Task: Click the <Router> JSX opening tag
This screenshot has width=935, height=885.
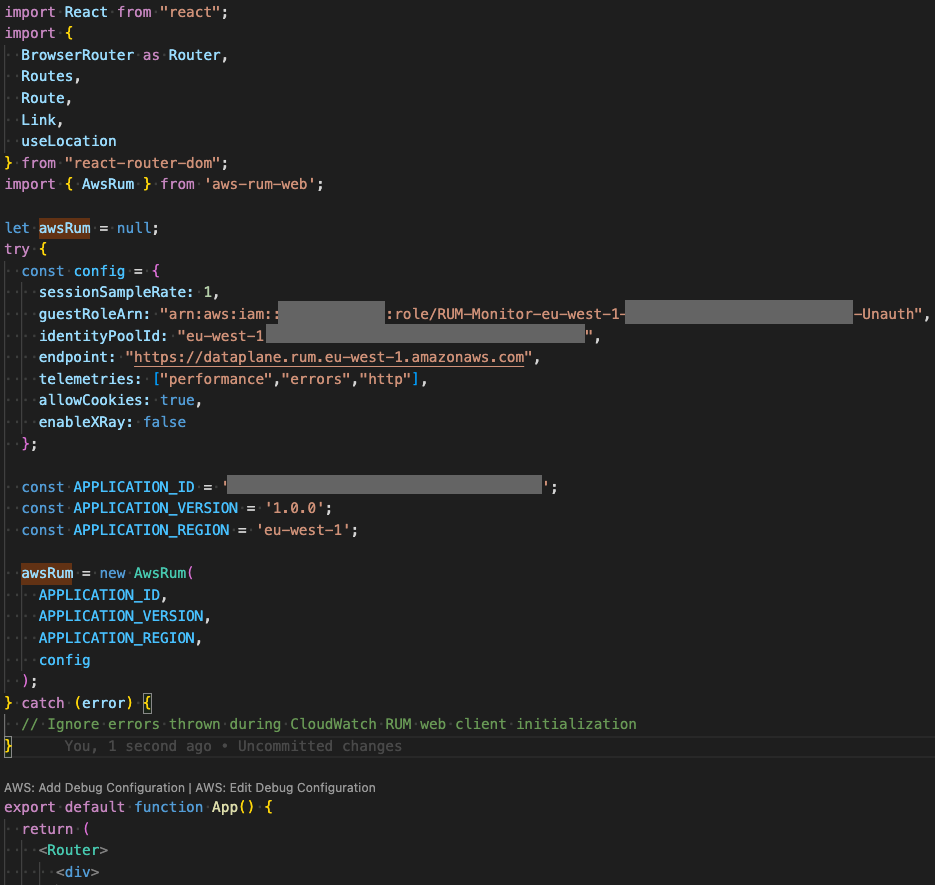Action: coord(73,849)
